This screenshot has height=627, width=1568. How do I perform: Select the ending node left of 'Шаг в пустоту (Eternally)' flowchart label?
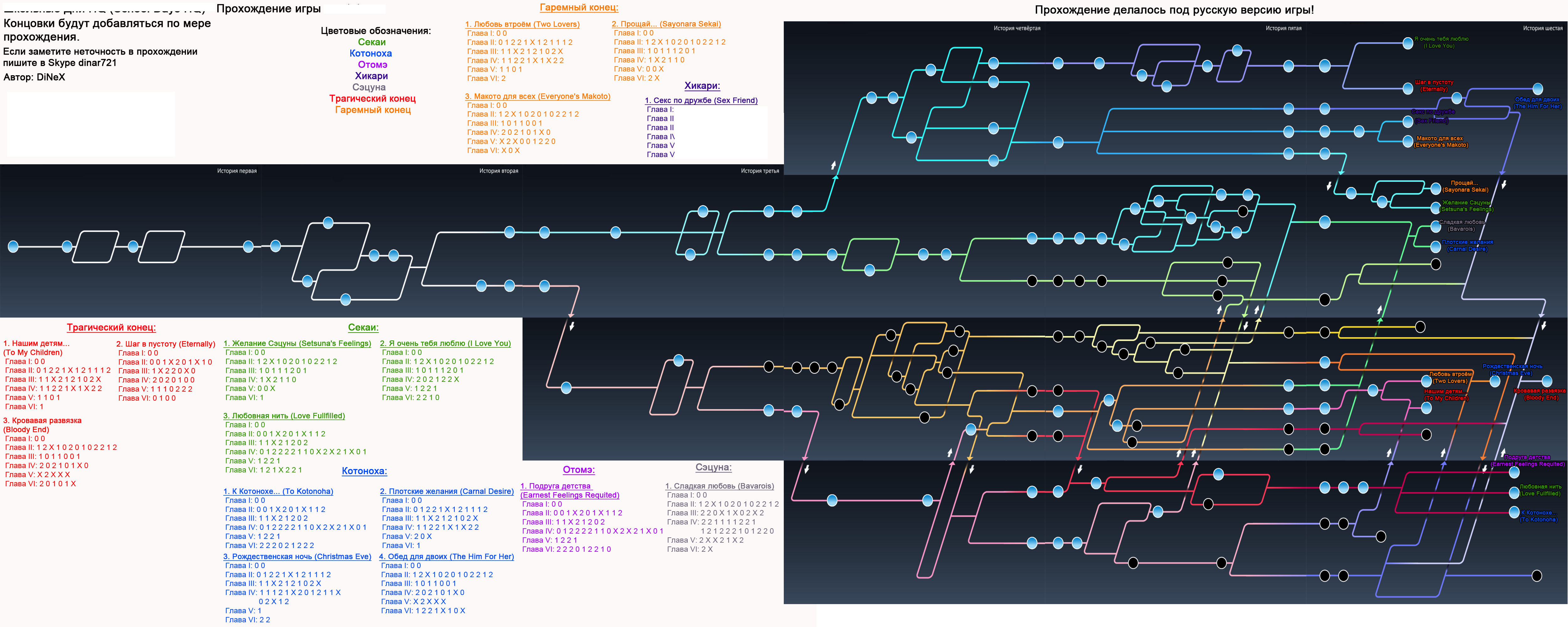pyautogui.click(x=1407, y=89)
